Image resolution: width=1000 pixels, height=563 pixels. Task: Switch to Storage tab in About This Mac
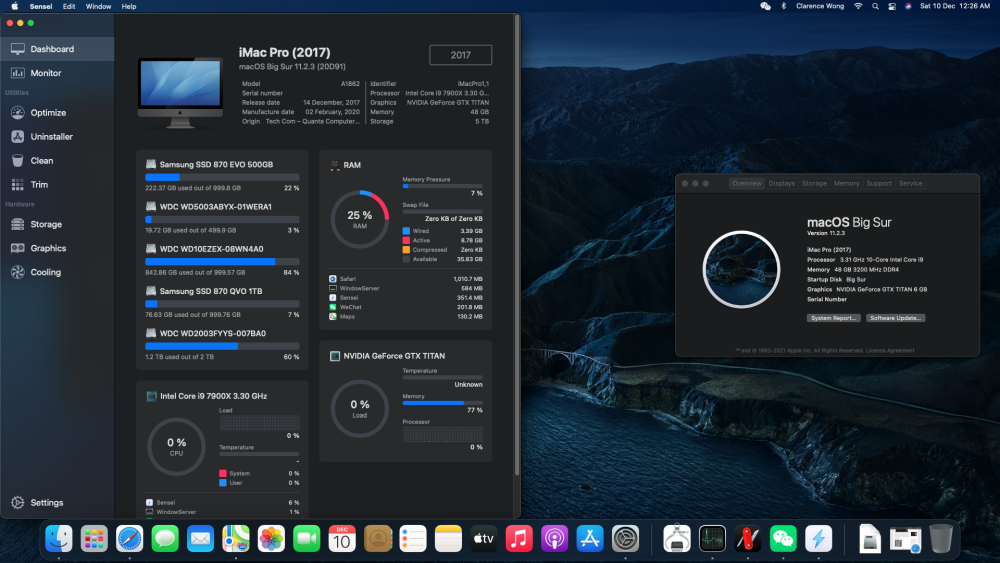(814, 184)
